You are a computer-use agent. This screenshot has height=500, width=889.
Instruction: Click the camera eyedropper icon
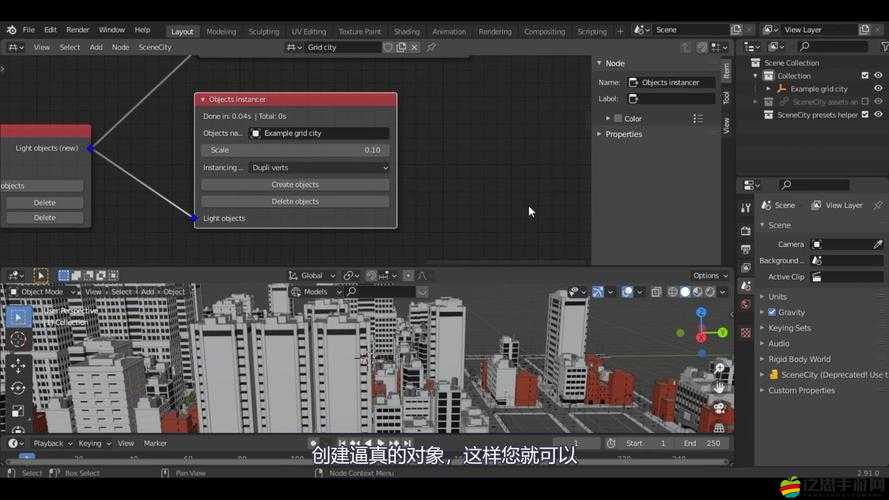[x=878, y=244]
